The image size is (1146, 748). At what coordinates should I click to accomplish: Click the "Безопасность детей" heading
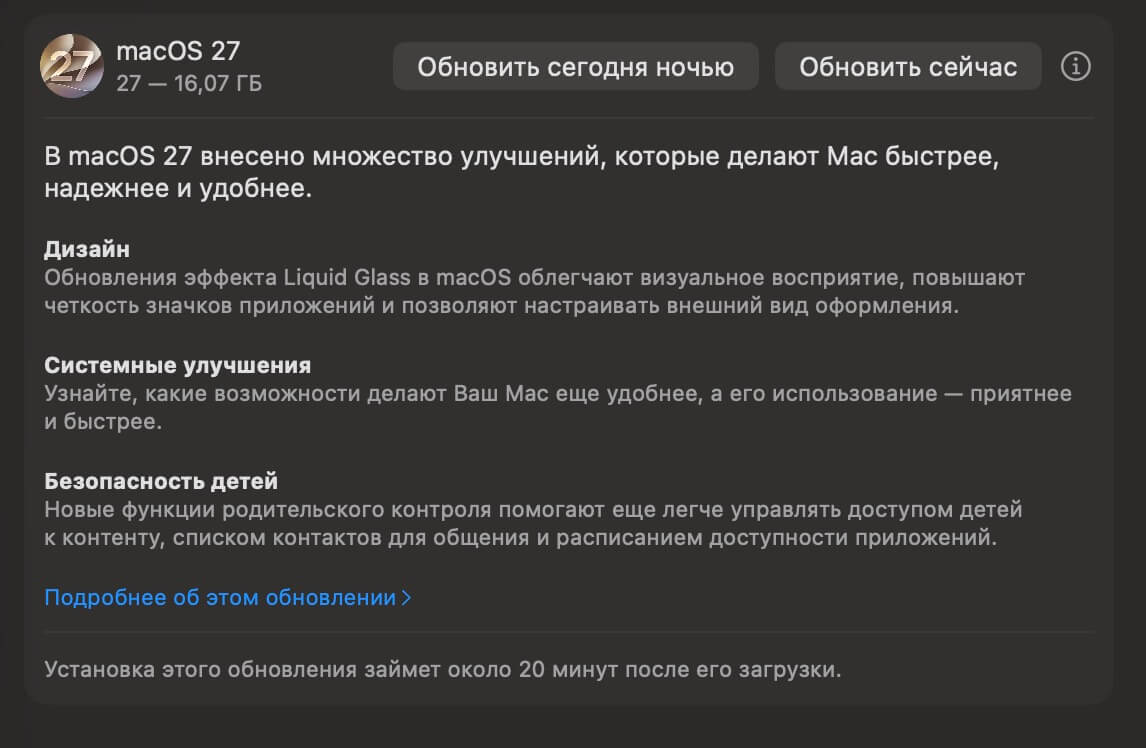coord(161,481)
